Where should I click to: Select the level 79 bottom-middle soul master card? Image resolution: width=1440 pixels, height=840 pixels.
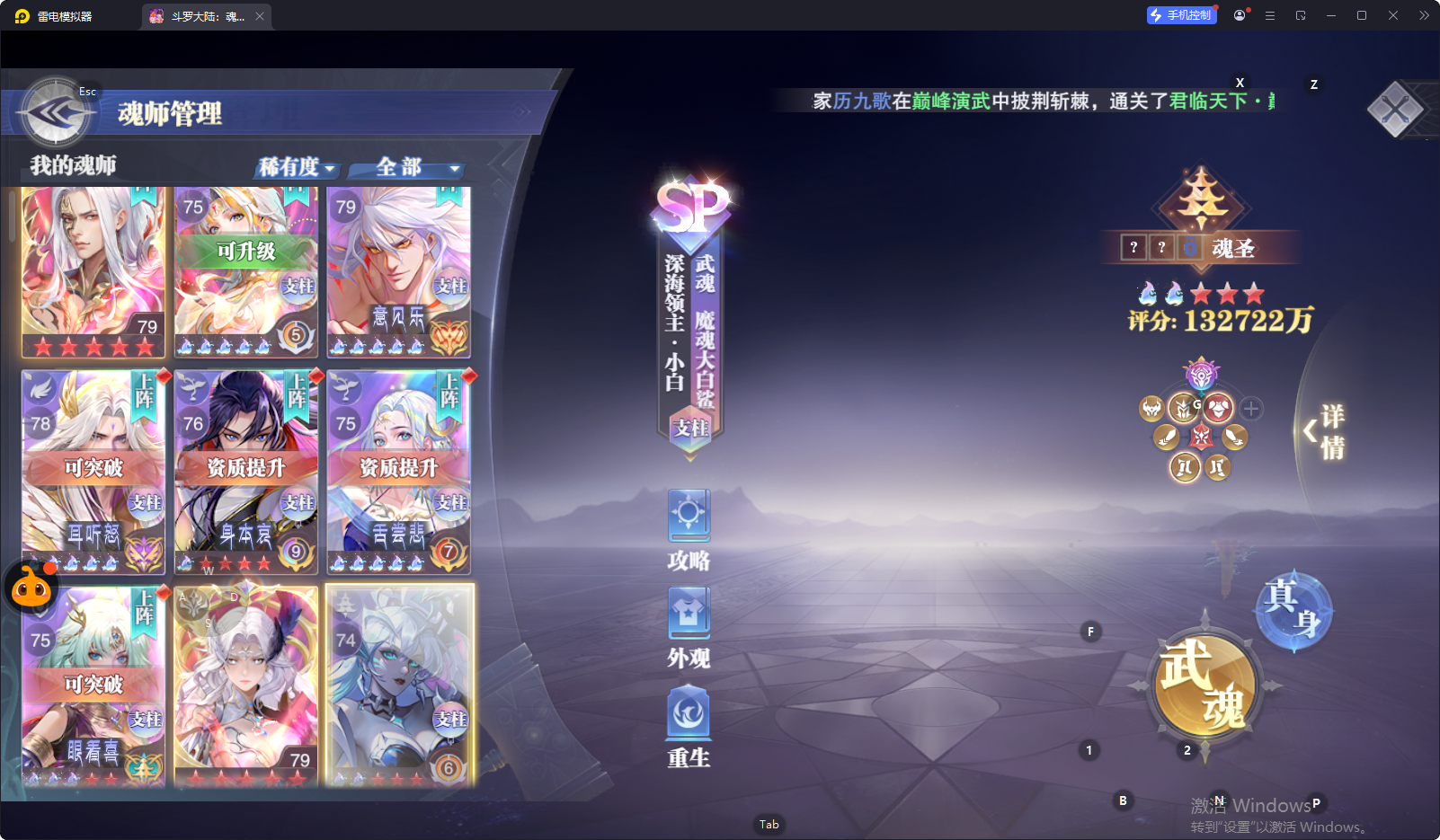(x=246, y=686)
